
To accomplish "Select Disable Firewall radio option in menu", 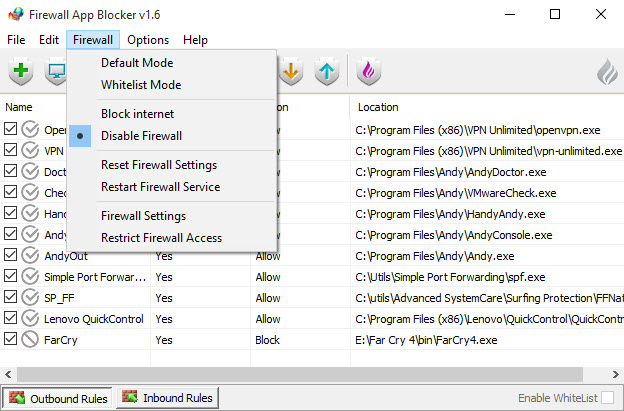I will (x=141, y=136).
